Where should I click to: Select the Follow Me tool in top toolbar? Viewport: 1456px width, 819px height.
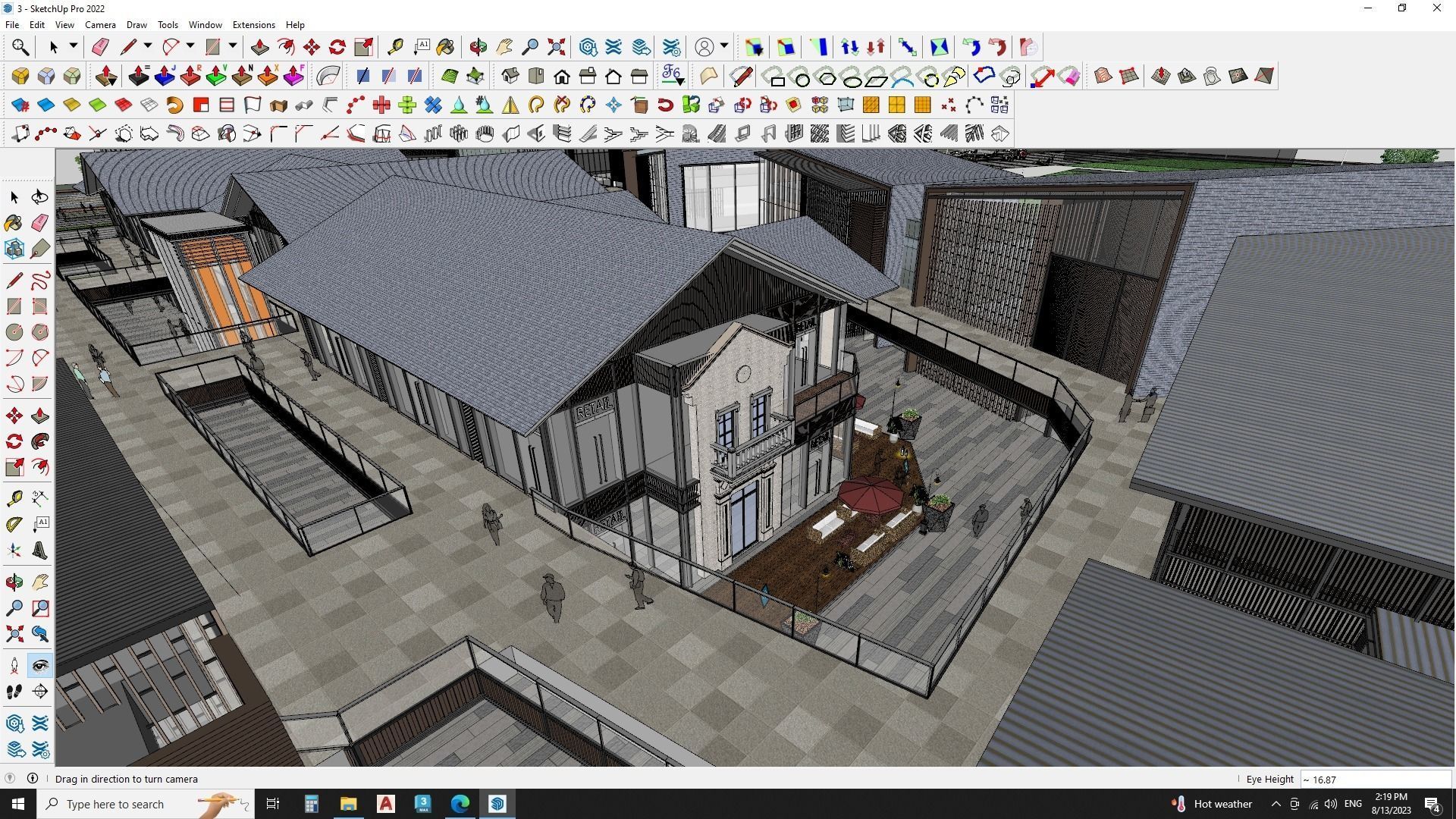[286, 47]
